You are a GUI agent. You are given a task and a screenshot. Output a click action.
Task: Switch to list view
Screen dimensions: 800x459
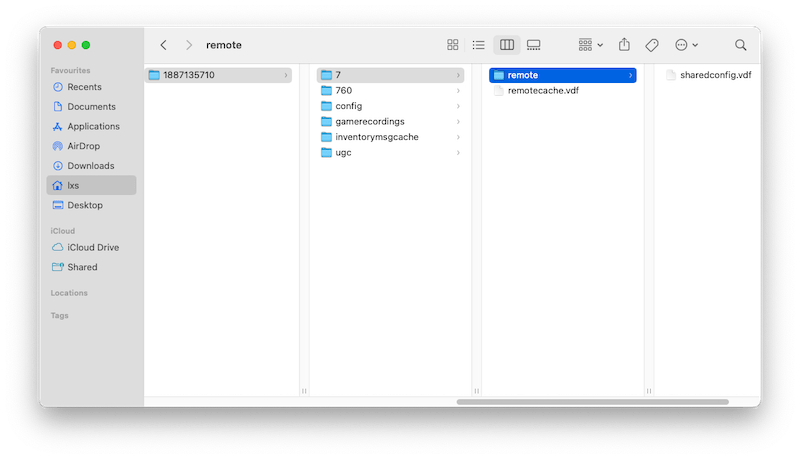pyautogui.click(x=479, y=45)
